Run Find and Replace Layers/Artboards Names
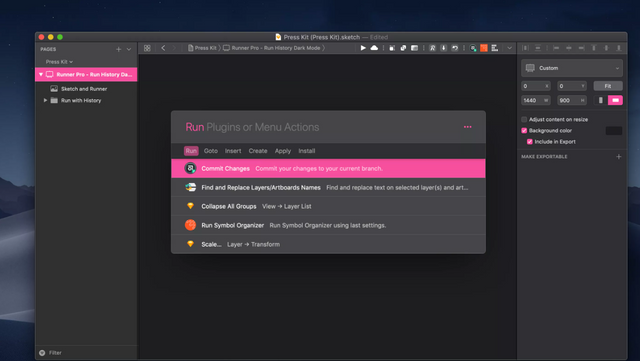Viewport: 640px width, 361px height. tap(328, 187)
